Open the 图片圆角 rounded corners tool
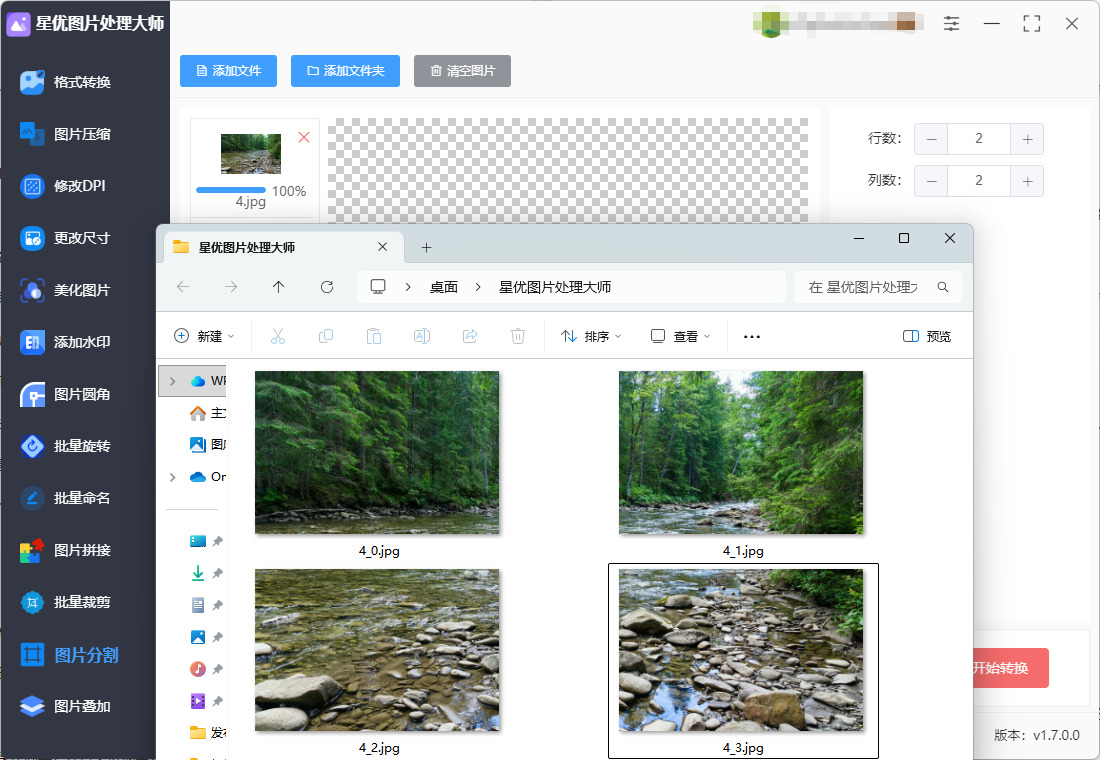The height and width of the screenshot is (760, 1100). click(x=80, y=394)
